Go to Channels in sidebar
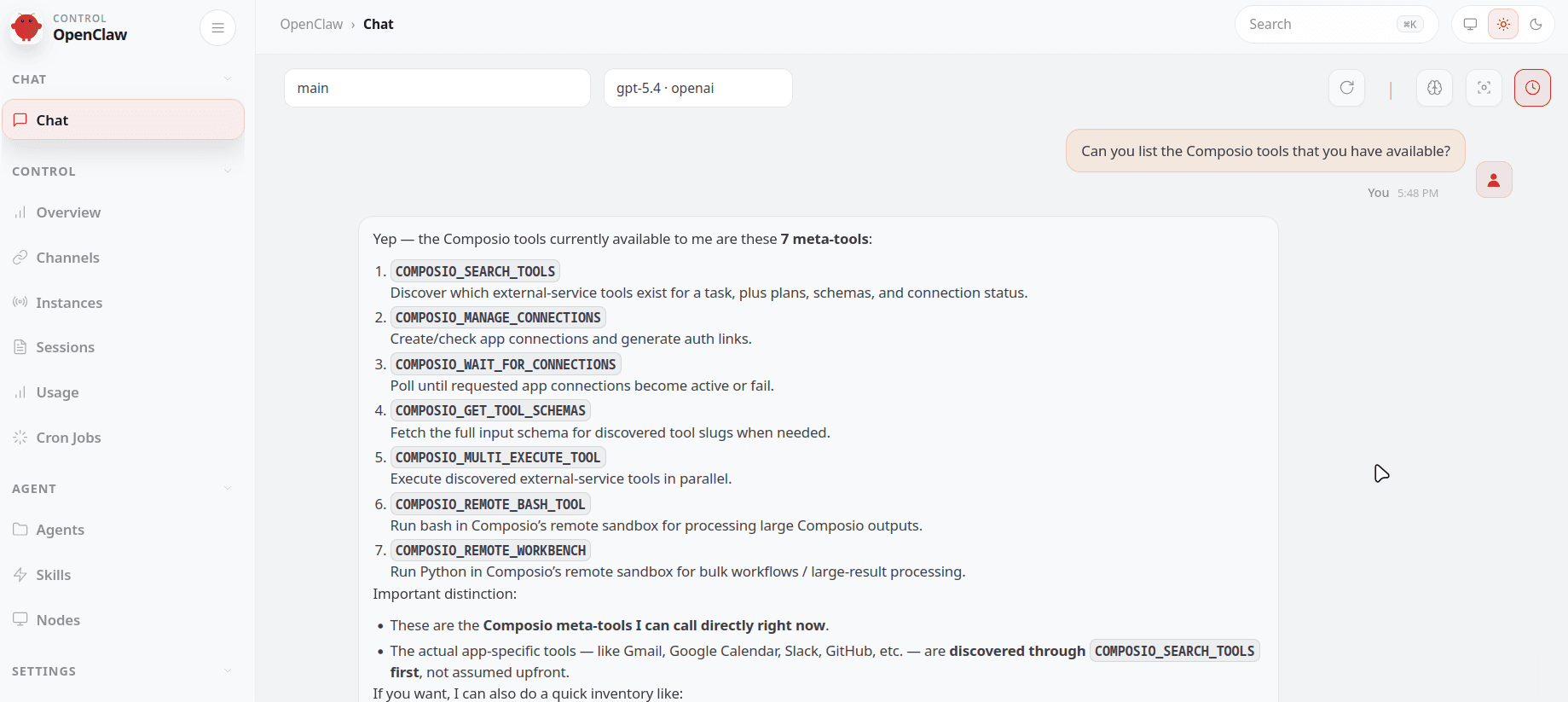1568x702 pixels. point(124,258)
